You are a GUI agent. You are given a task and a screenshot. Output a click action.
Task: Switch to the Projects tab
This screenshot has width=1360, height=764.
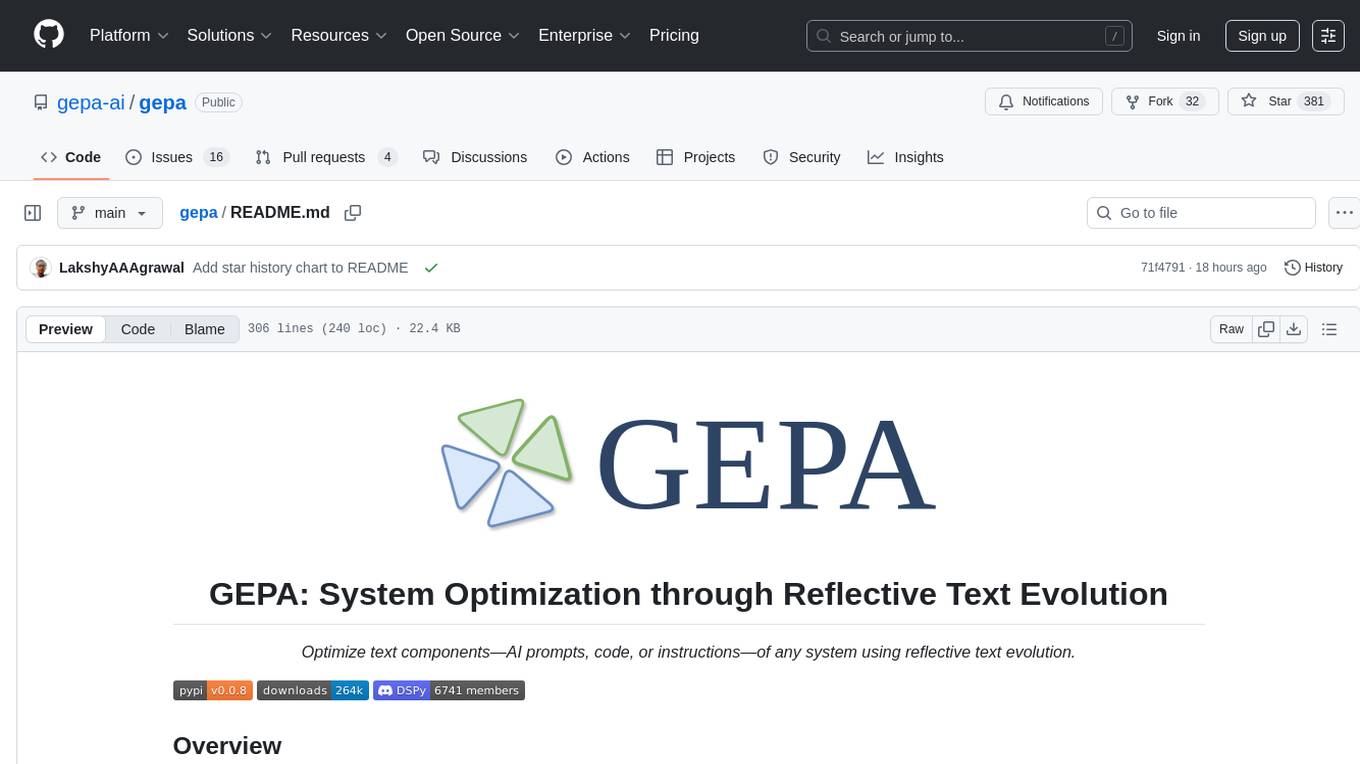pyautogui.click(x=696, y=157)
